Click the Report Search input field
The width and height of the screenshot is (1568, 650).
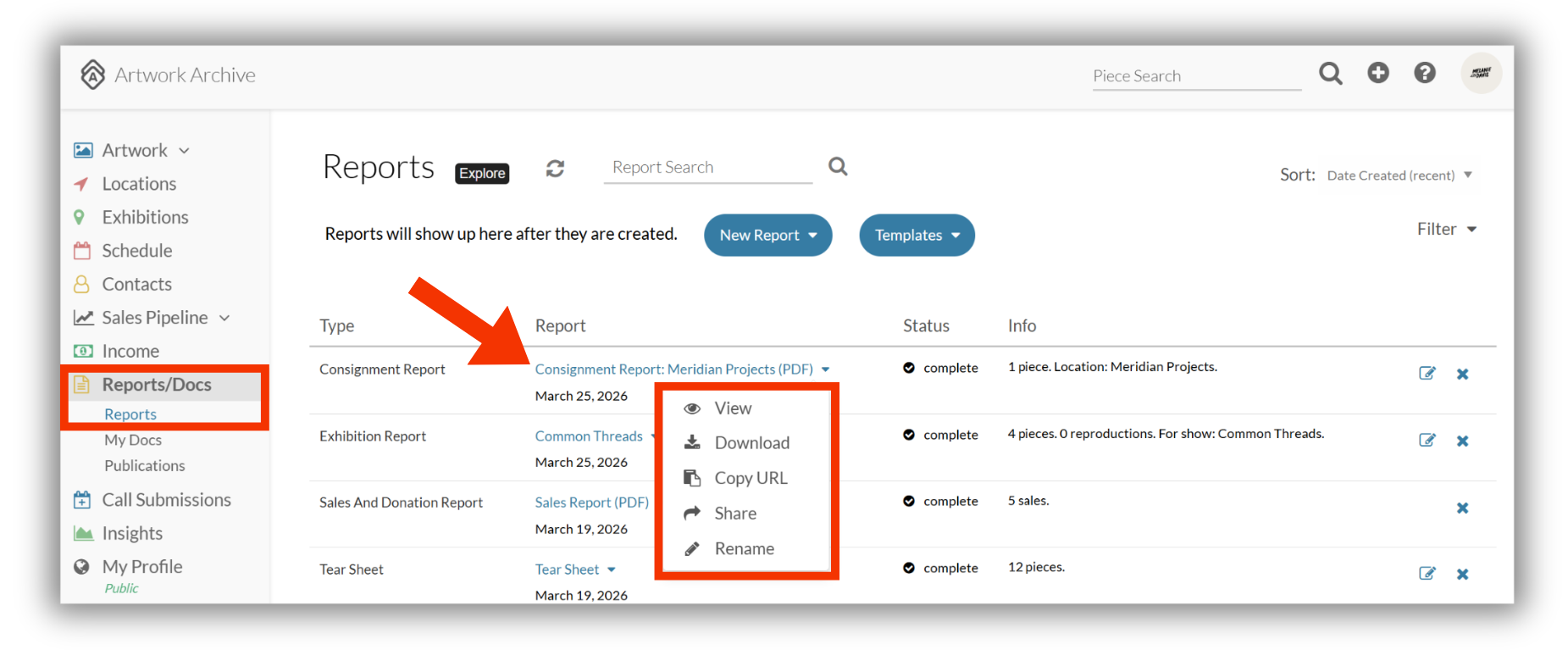click(x=708, y=167)
